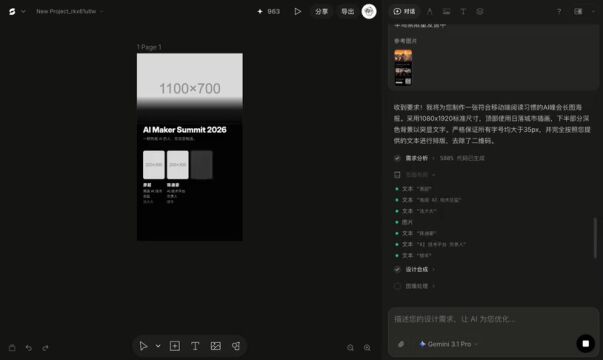Open the pointer tool options chevron
This screenshot has height=360, width=603.
[158, 346]
